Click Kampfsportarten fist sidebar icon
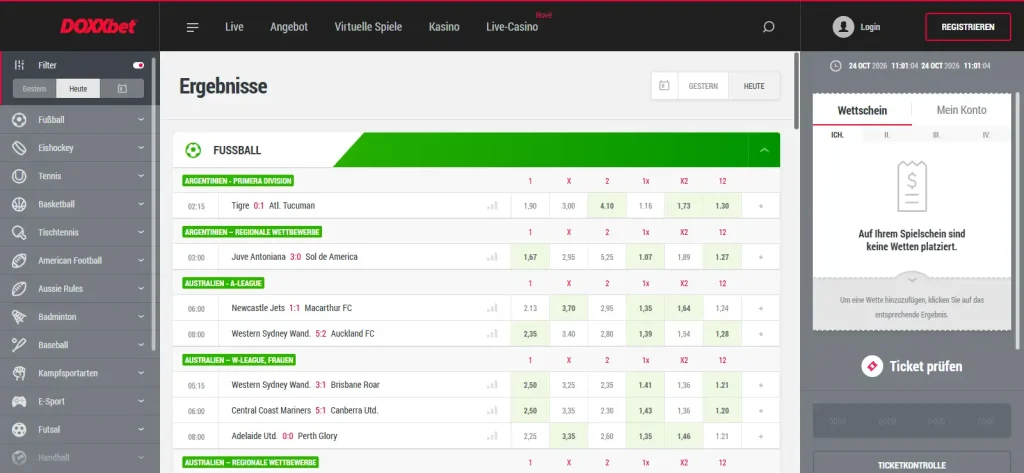Viewport: 1024px width, 473px height. [20, 373]
